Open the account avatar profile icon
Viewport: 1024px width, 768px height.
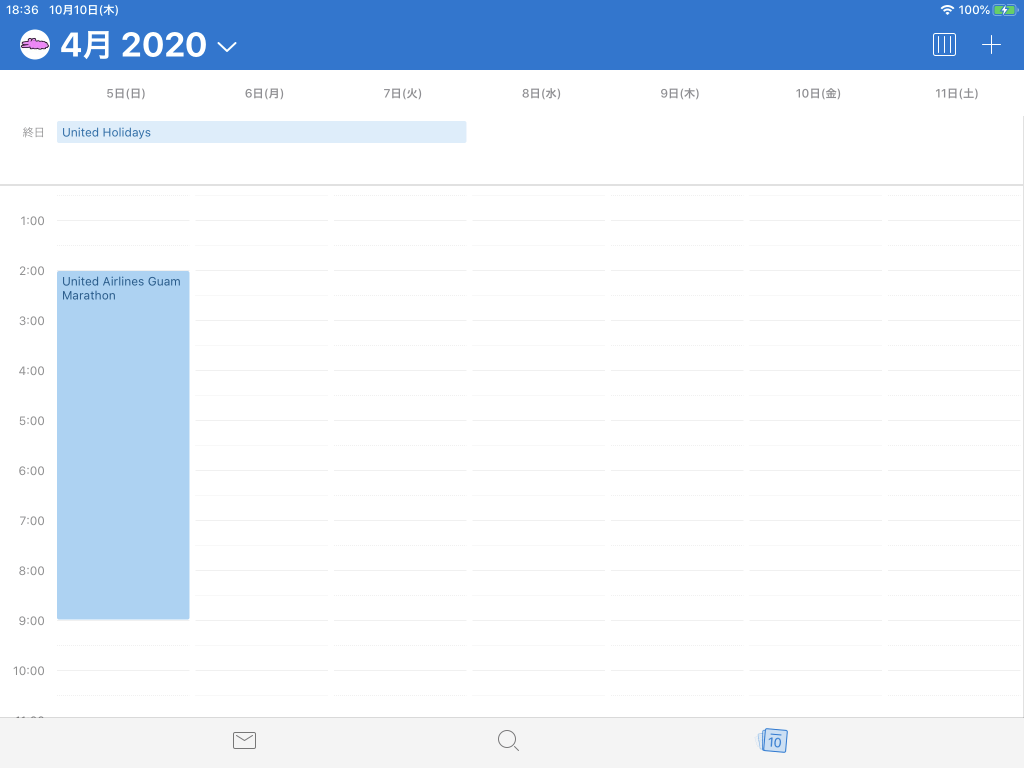click(x=35, y=45)
